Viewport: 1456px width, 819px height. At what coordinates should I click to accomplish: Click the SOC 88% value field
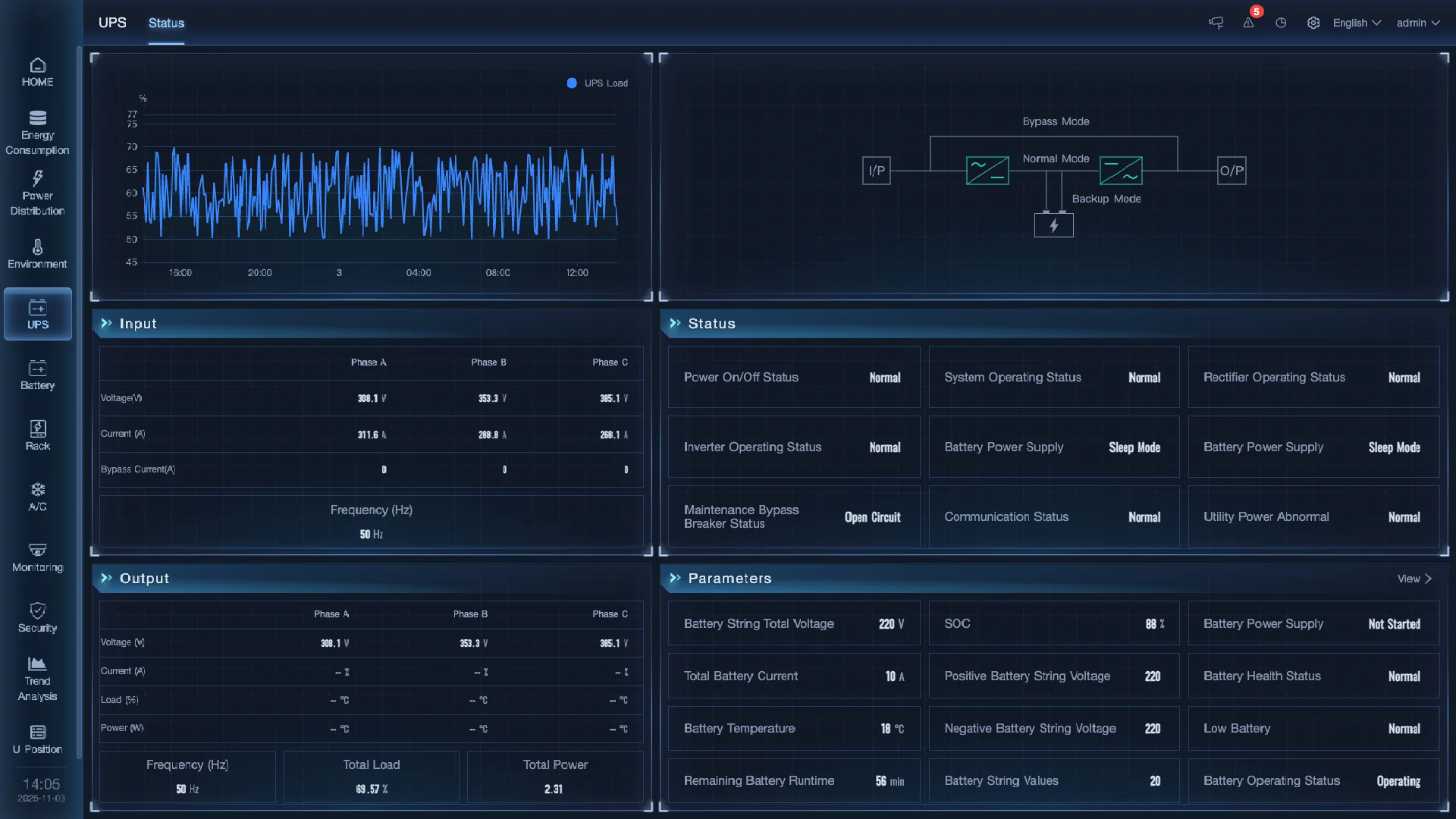point(1053,623)
